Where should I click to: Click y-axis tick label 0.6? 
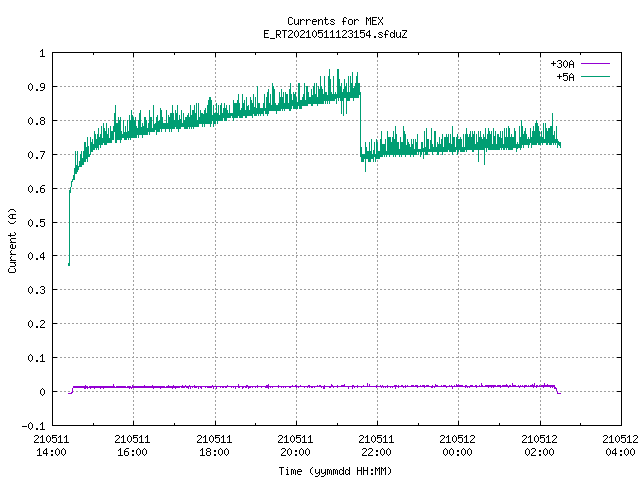[36, 189]
